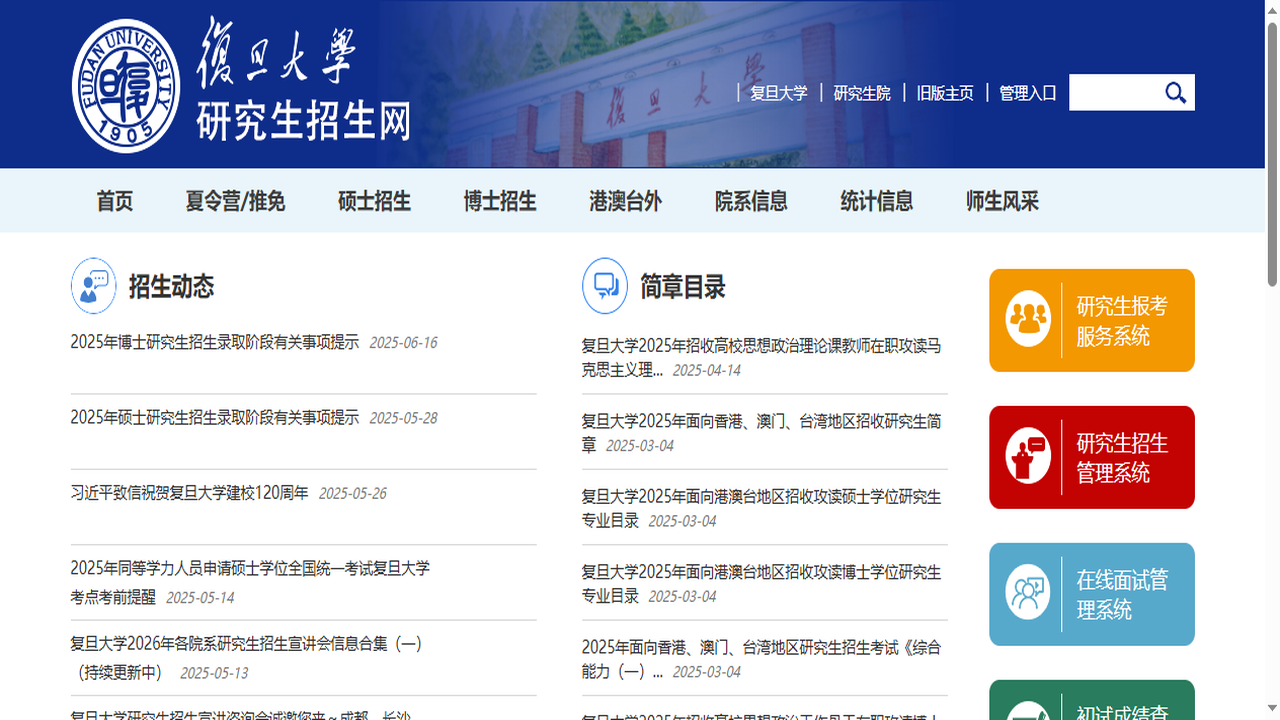
Task: Click the 初试成绩查 green panel icon
Action: 1028,712
